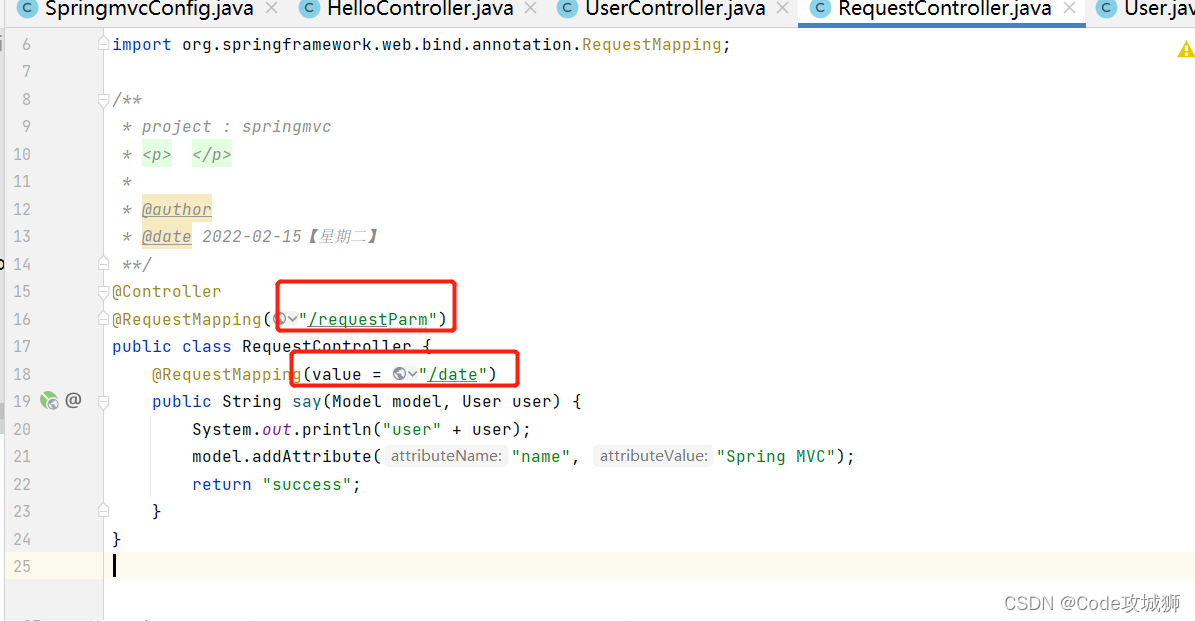Click the "project : springmvc" comment text
This screenshot has width=1195, height=622.
click(236, 127)
